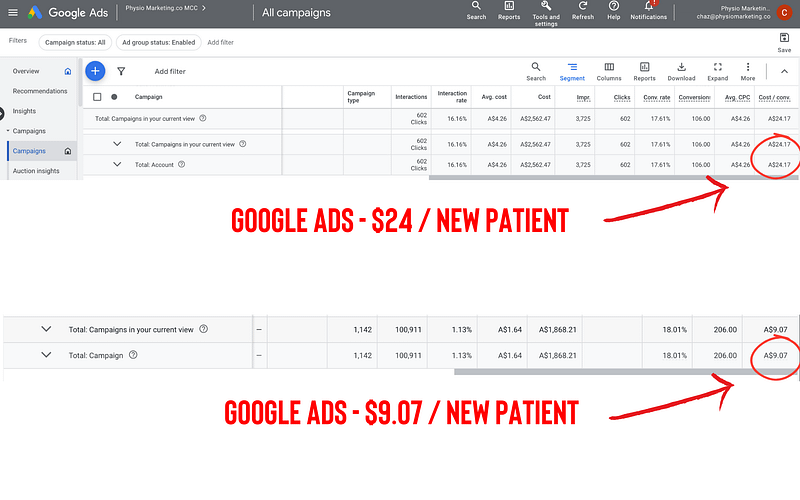Screen dimensions: 800x500
Task: Sort by Conv. rate column header
Action: pos(657,97)
